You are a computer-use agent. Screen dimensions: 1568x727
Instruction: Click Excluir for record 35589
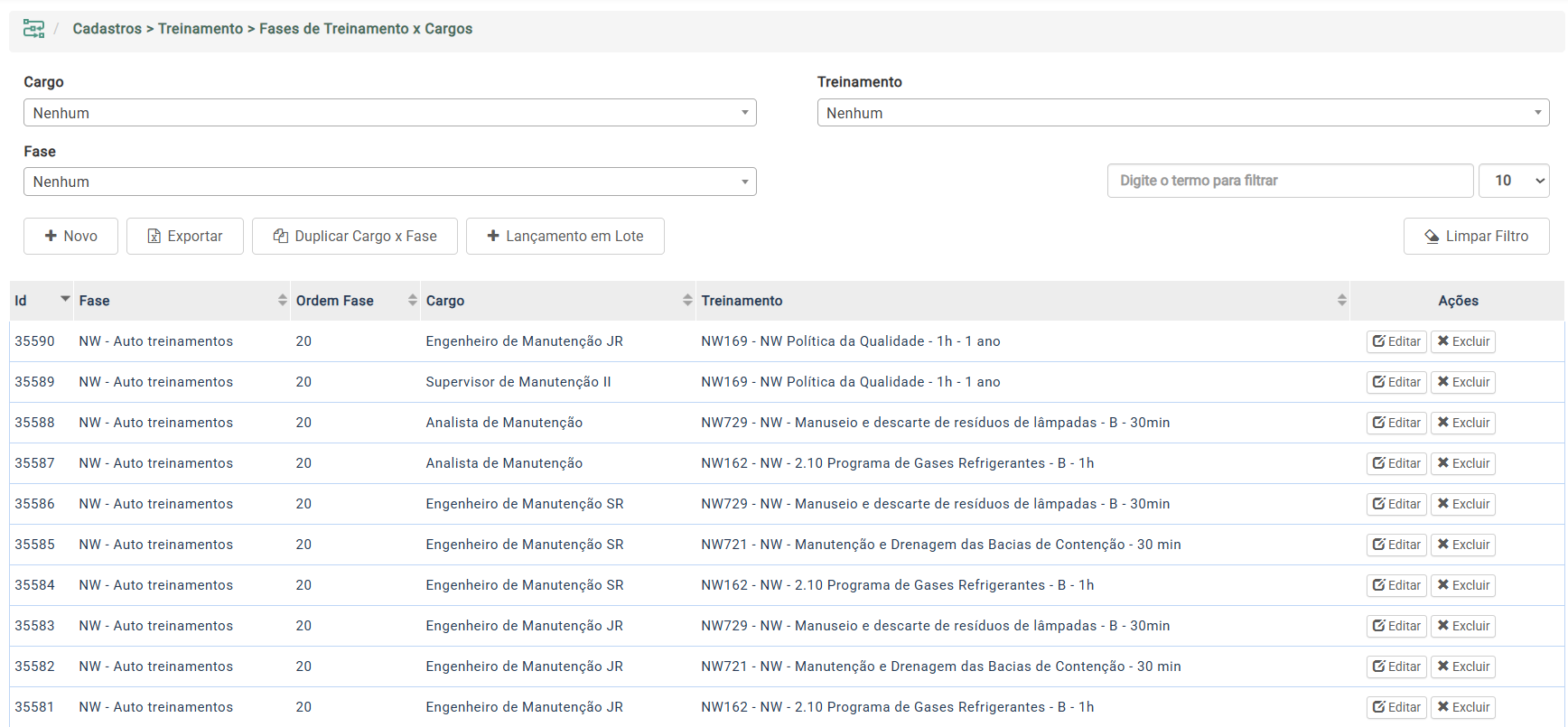click(1462, 382)
